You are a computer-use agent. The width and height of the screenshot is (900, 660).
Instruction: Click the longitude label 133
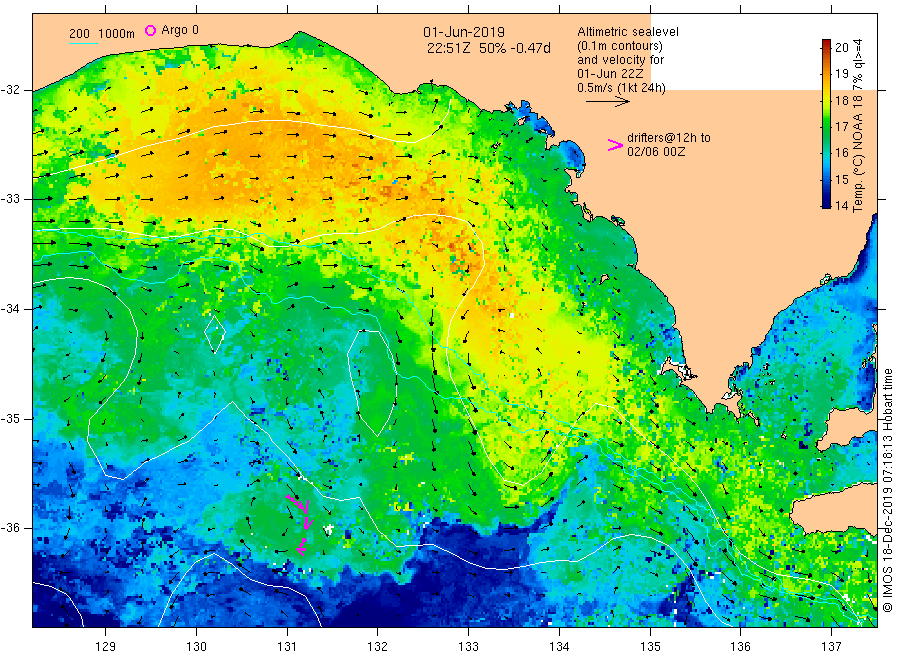click(468, 647)
